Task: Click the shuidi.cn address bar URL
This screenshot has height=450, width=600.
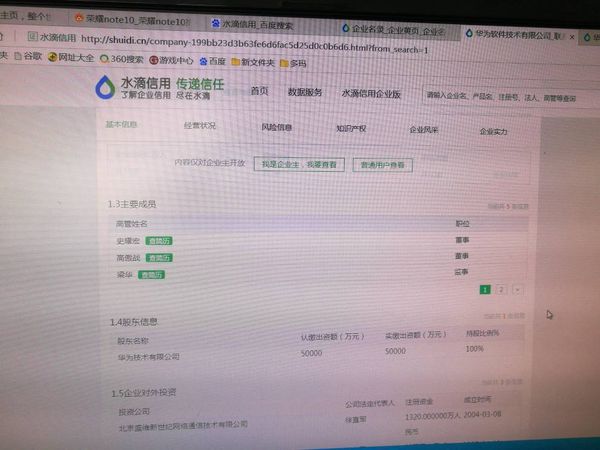Action: click(254, 44)
